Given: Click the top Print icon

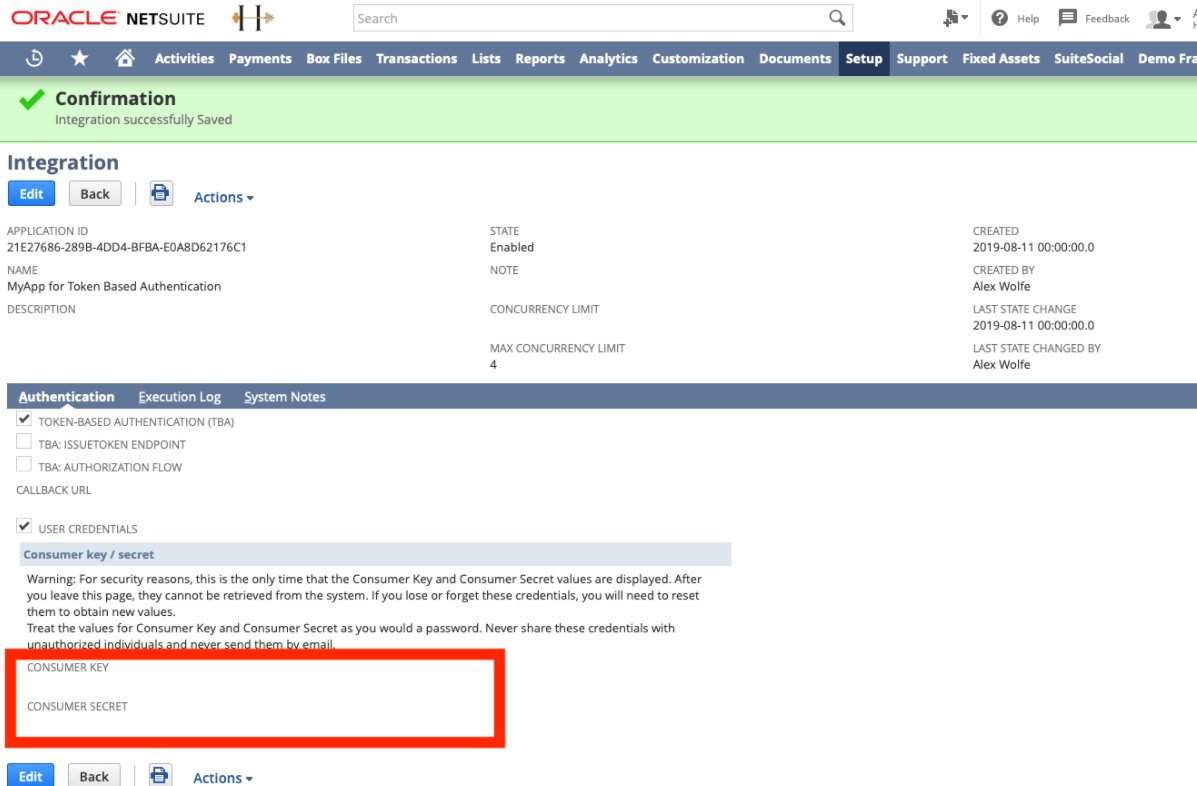Looking at the screenshot, I should pos(160,193).
